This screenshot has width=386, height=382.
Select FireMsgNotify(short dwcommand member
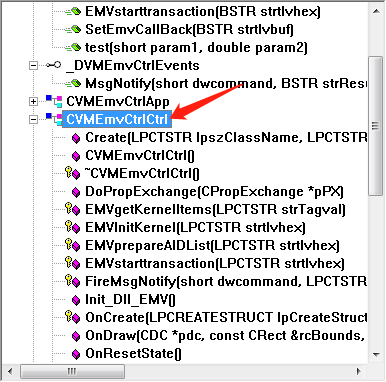(226, 282)
